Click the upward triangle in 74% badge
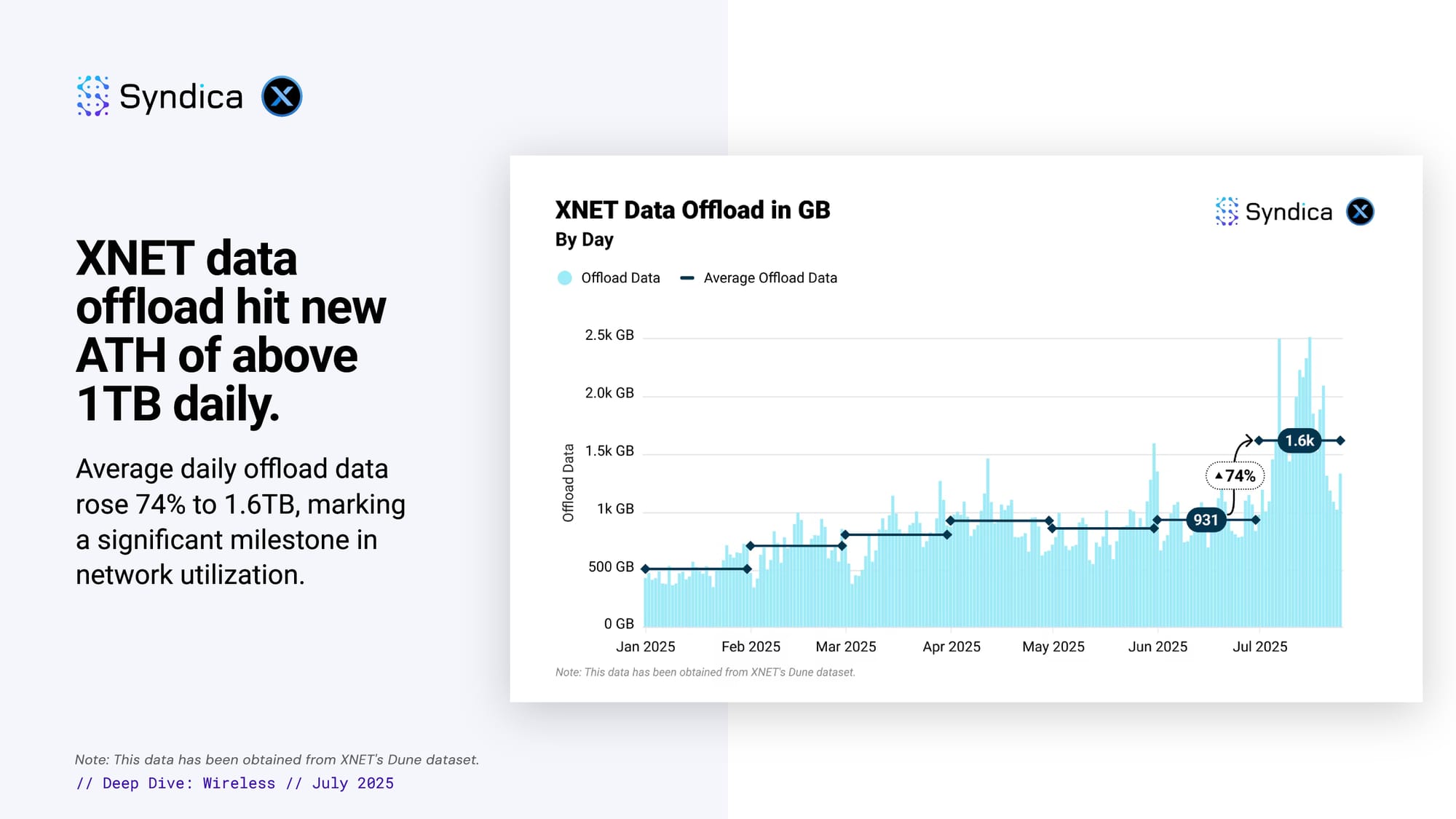 click(1219, 475)
